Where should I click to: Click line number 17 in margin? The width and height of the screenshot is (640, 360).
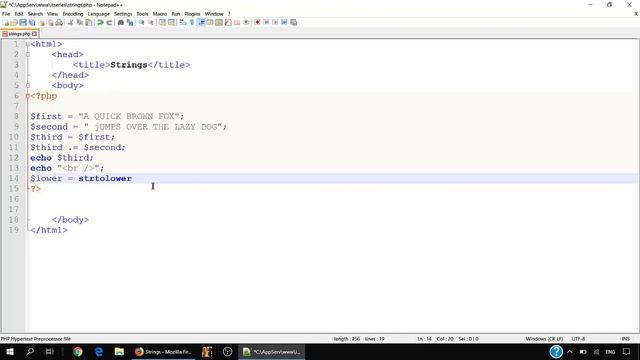[x=14, y=209]
